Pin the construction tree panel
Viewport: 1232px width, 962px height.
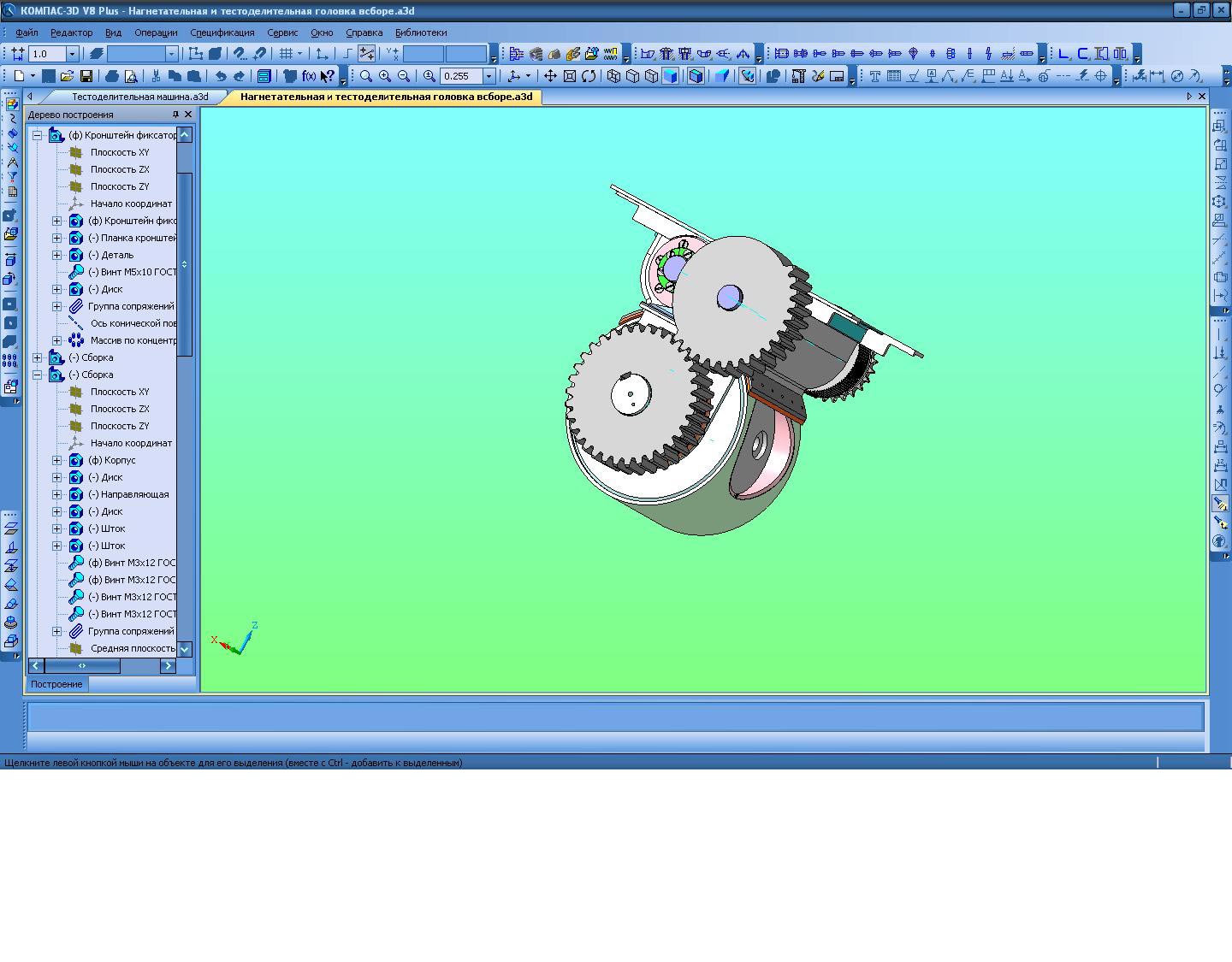coord(175,115)
